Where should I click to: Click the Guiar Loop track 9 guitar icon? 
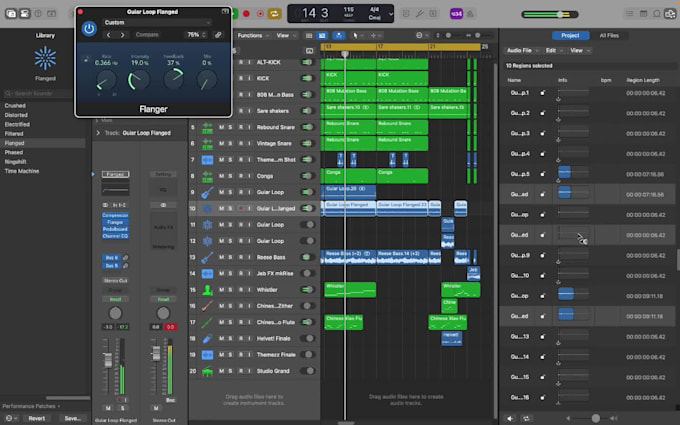tap(207, 192)
